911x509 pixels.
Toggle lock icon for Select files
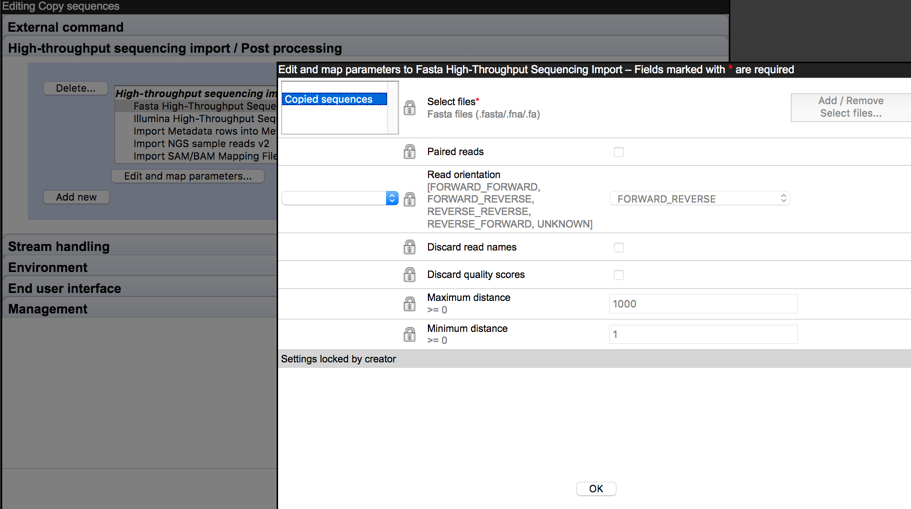pos(410,107)
